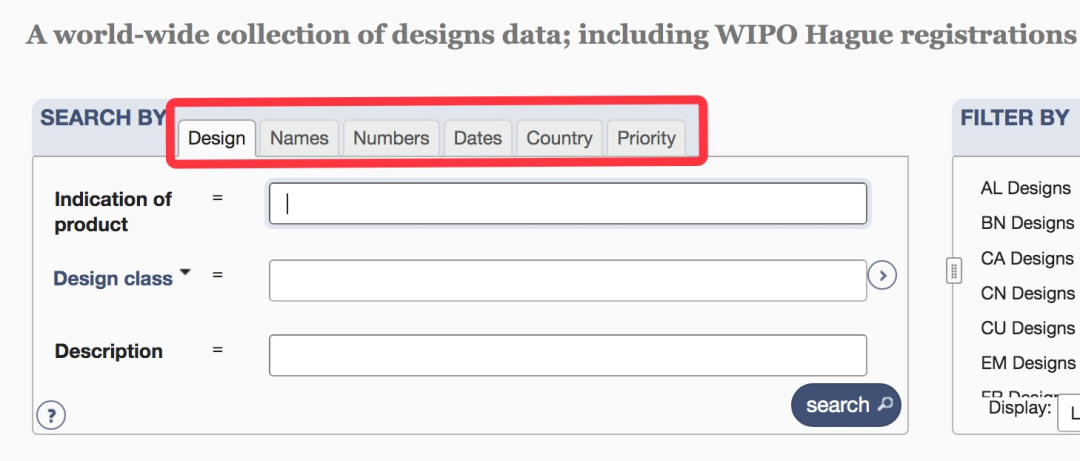Click the circled arrow beside Design class field

882,276
